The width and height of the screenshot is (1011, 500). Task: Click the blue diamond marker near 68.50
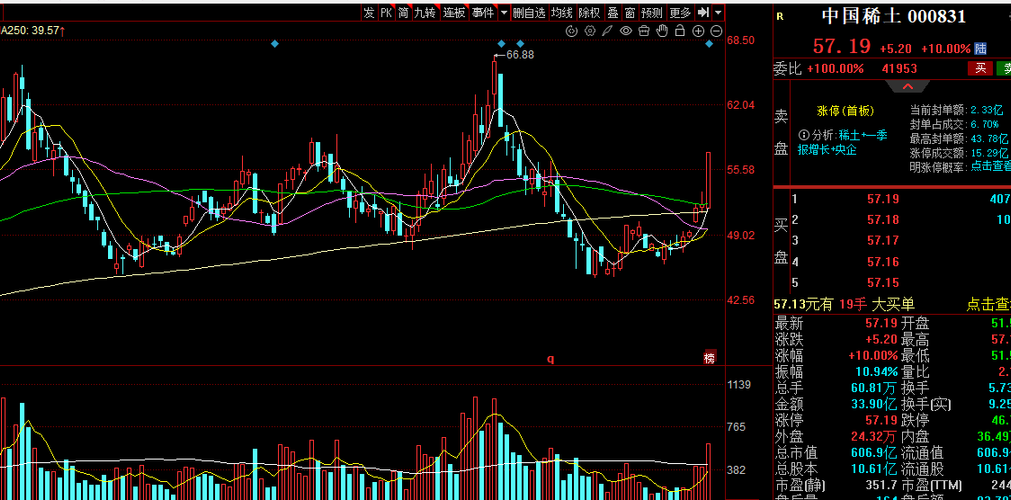point(709,43)
